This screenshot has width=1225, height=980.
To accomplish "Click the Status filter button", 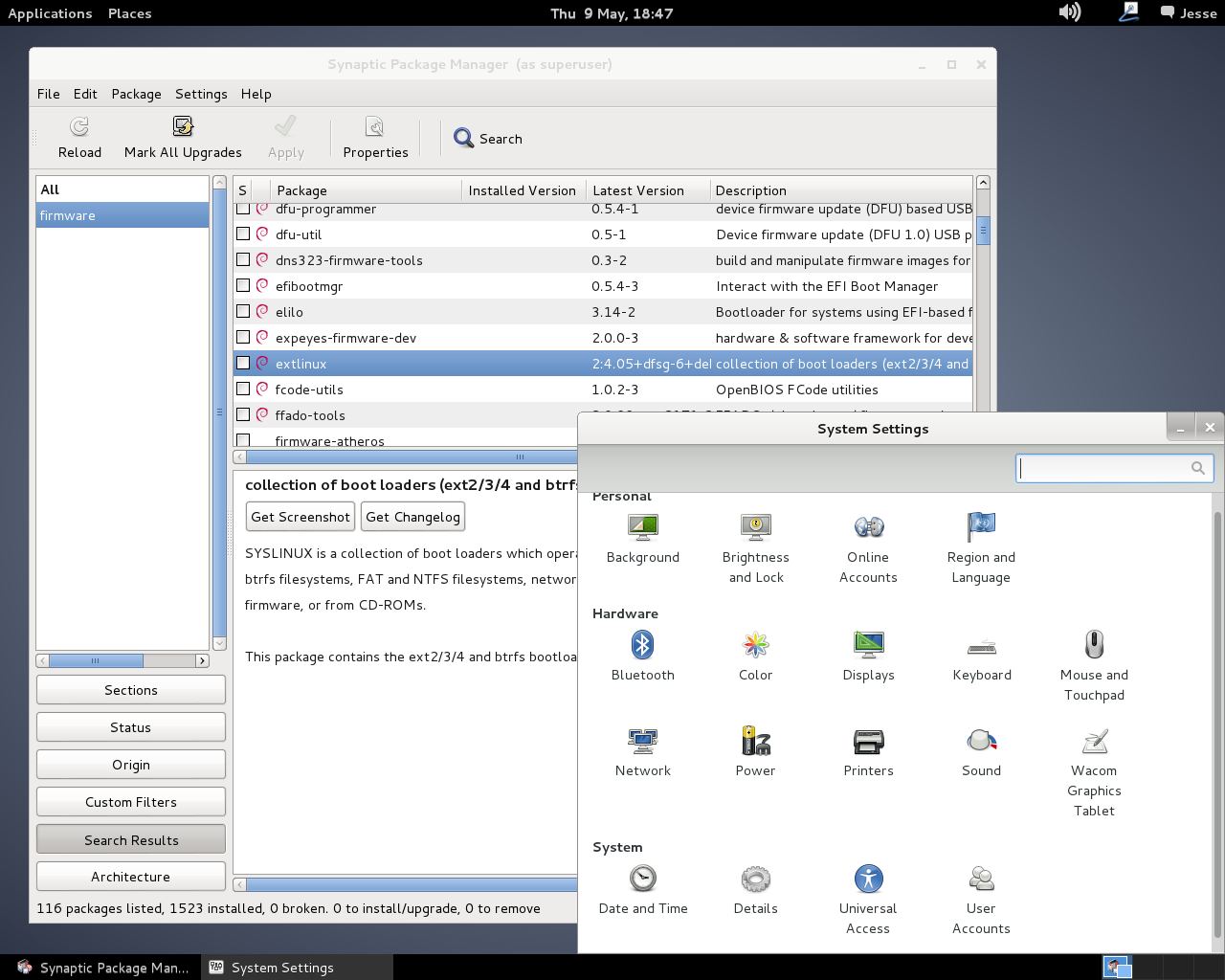I will [x=131, y=727].
